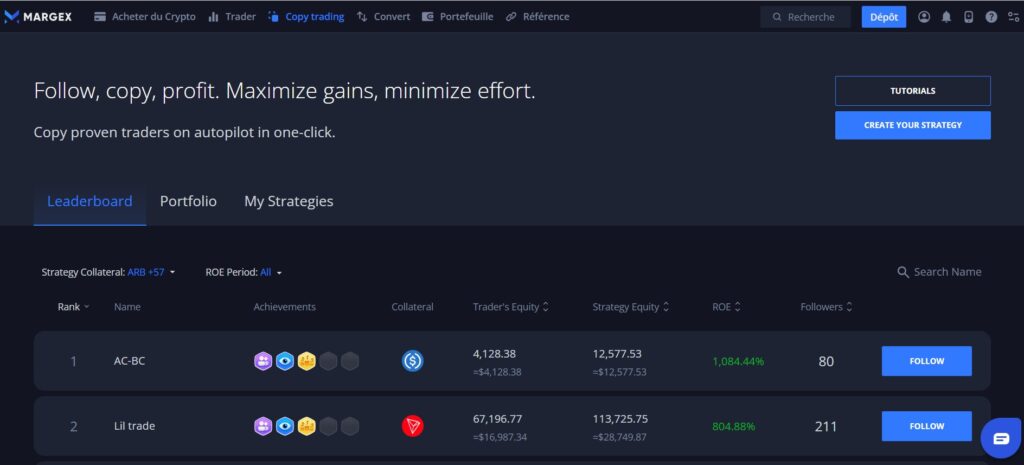This screenshot has width=1024, height=465.
Task: Sort by ROE column
Action: pos(726,307)
